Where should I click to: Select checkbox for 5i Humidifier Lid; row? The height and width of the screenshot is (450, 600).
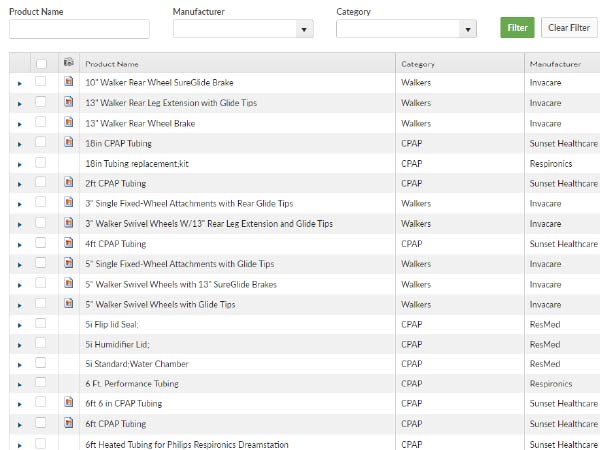41,343
